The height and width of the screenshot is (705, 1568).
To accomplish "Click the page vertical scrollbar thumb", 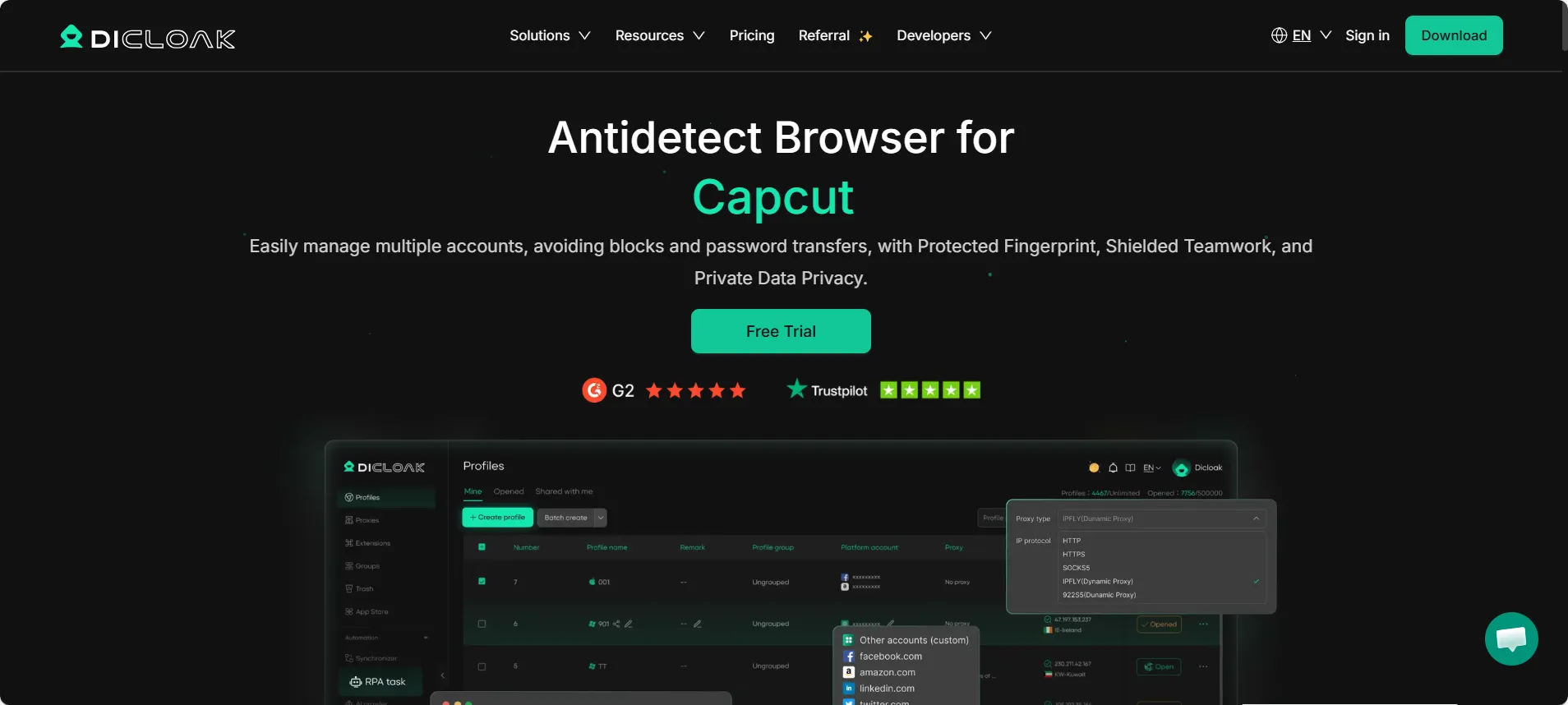I will click(1564, 26).
